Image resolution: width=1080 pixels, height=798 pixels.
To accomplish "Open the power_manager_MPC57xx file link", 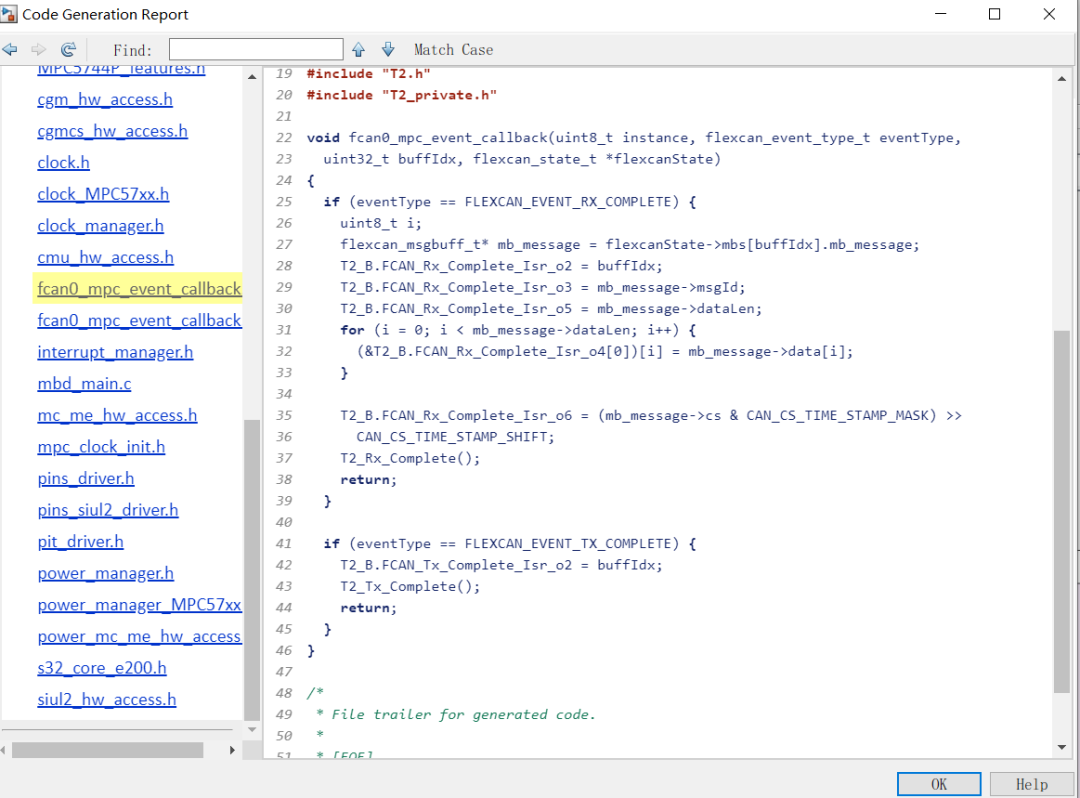I will 139,605.
